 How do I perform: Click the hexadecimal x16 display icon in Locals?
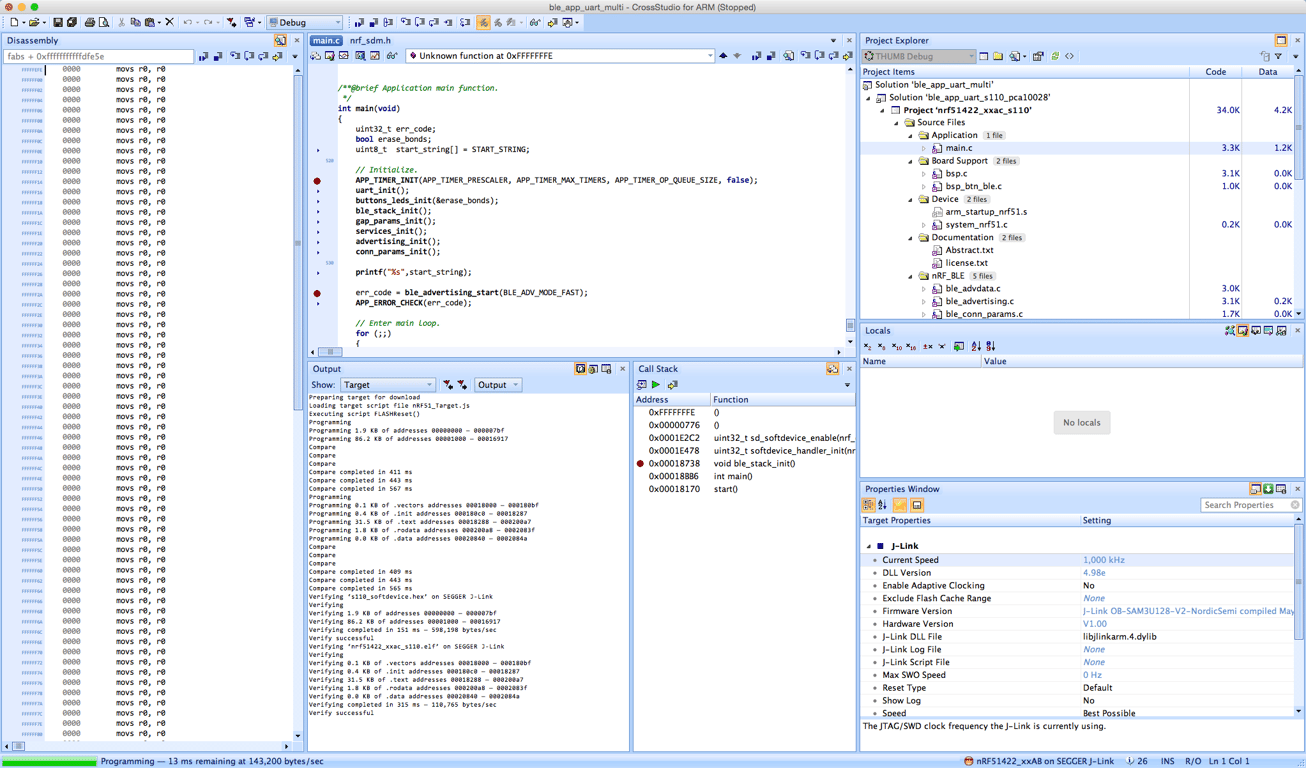click(912, 346)
